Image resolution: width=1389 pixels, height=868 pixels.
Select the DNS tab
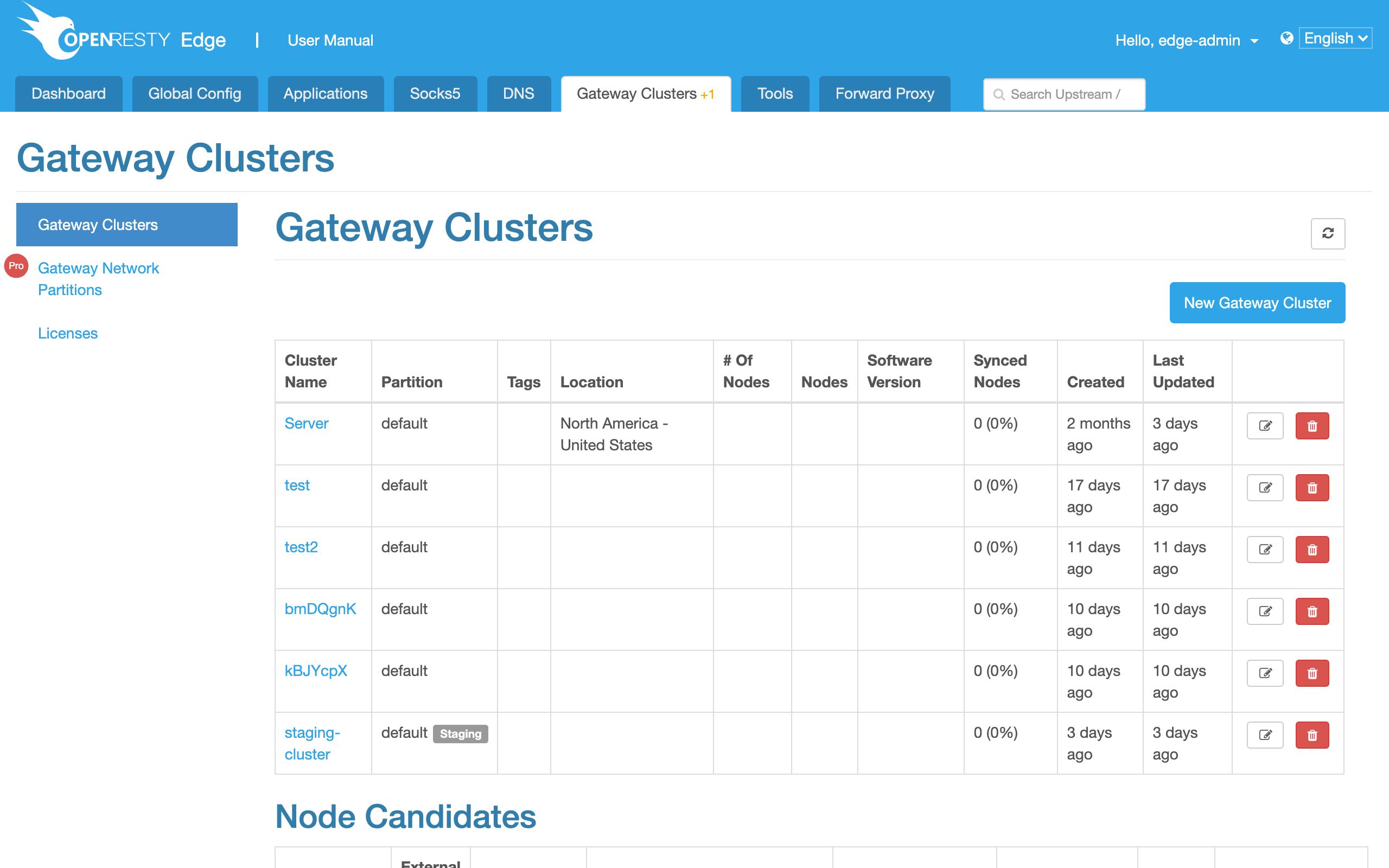click(x=518, y=93)
